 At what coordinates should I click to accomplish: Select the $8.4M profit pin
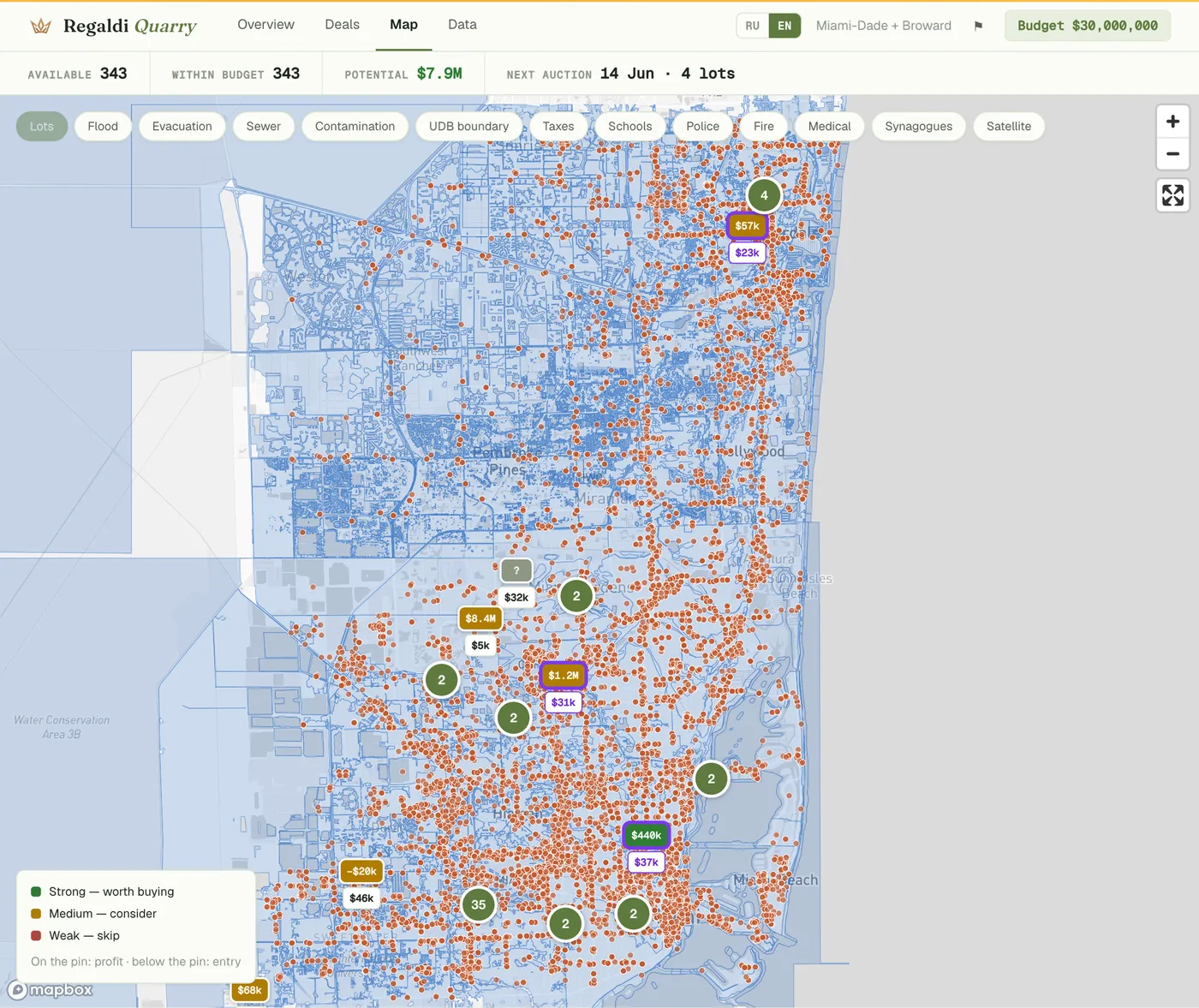[480, 618]
